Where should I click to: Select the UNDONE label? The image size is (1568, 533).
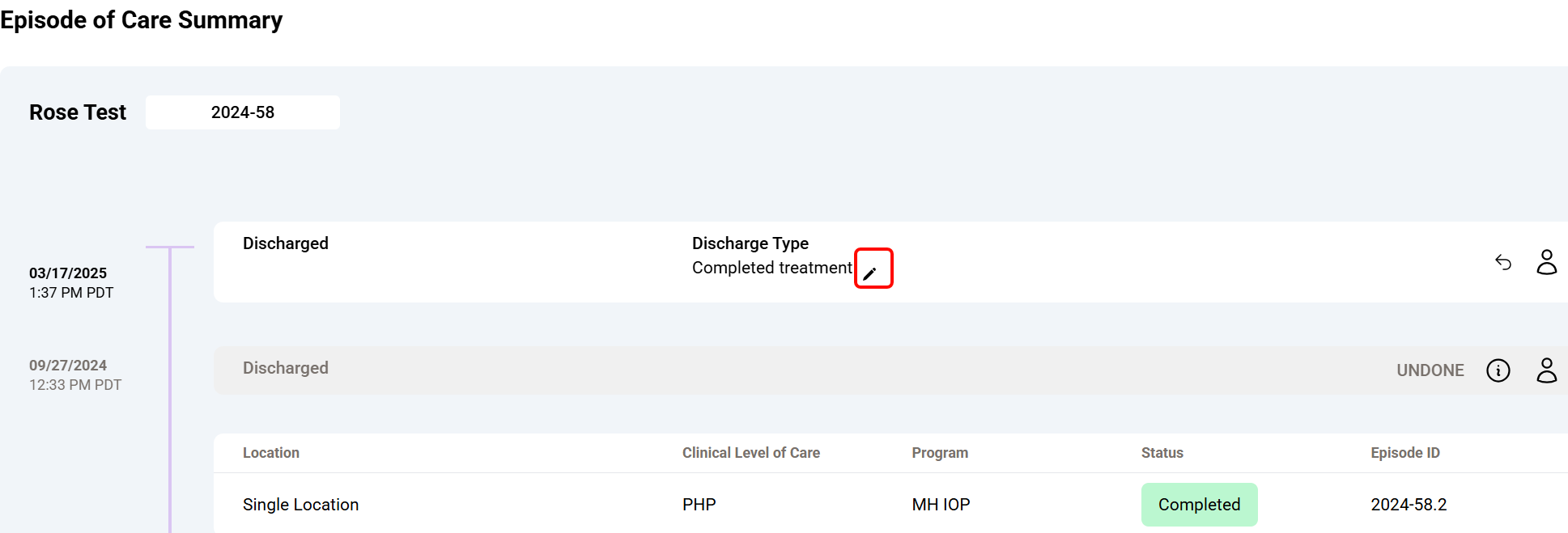1430,370
